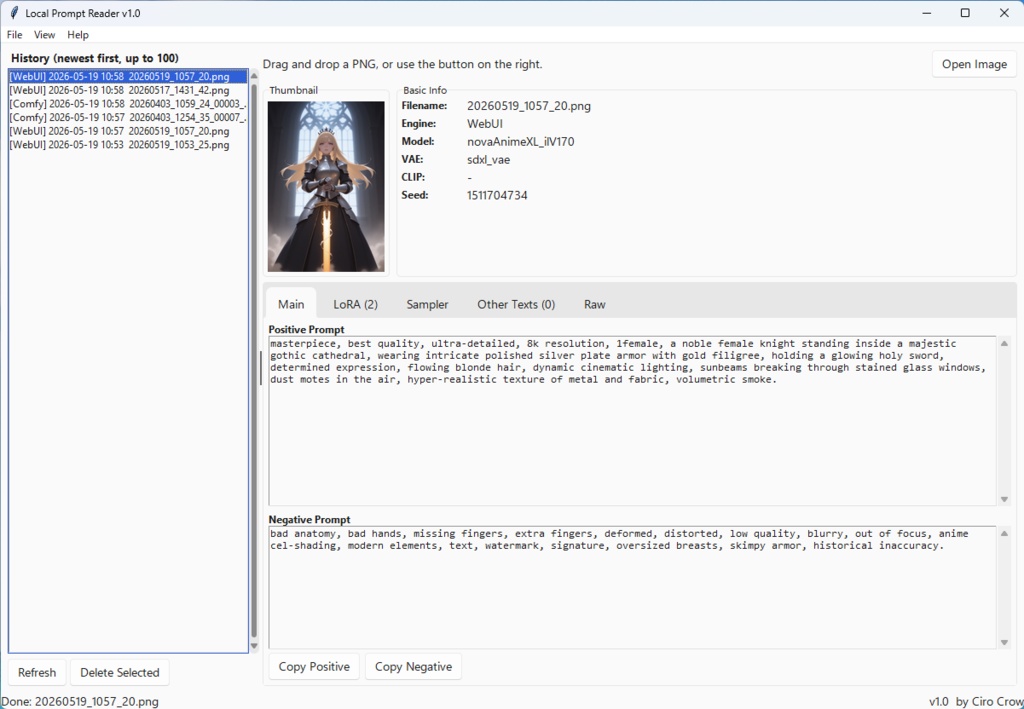Image resolution: width=1024 pixels, height=709 pixels.
Task: Click the status bar Done message
Action: coord(80,701)
